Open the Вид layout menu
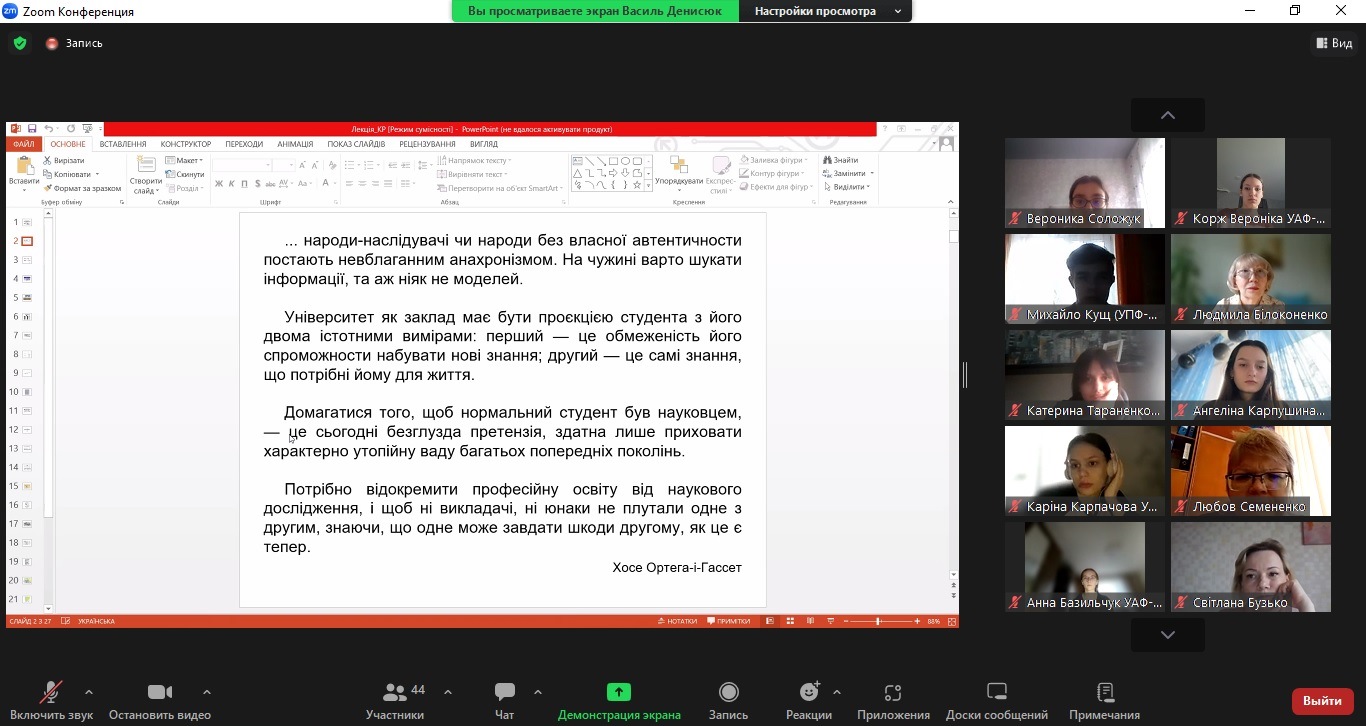Viewport: 1366px width, 726px height. point(1333,43)
